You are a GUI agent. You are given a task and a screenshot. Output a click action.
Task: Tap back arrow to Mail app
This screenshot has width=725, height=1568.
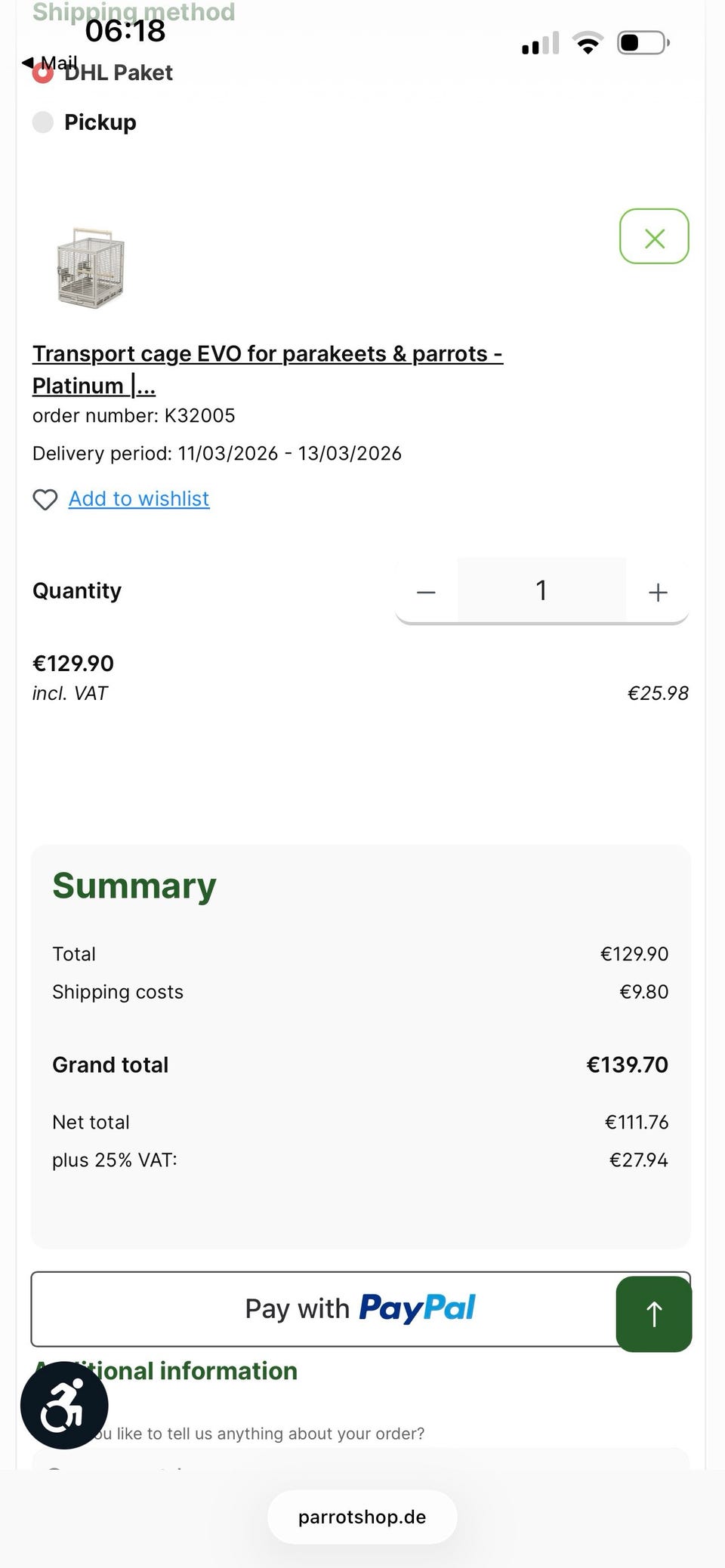point(29,62)
